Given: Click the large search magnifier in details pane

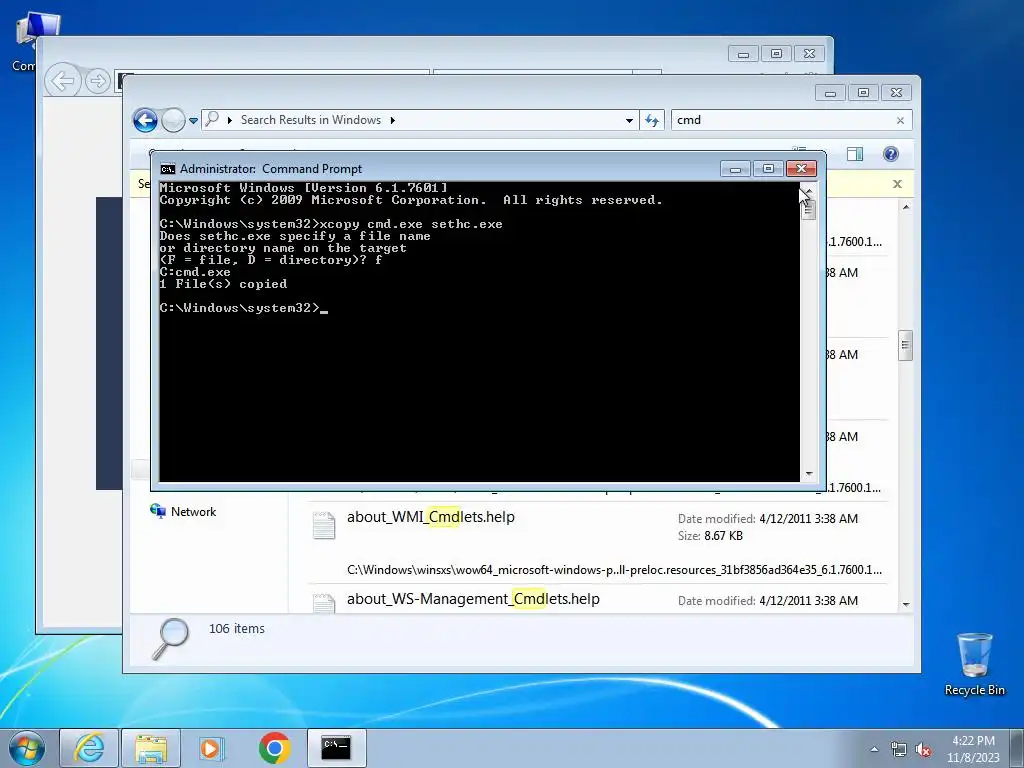Looking at the screenshot, I should coord(171,639).
